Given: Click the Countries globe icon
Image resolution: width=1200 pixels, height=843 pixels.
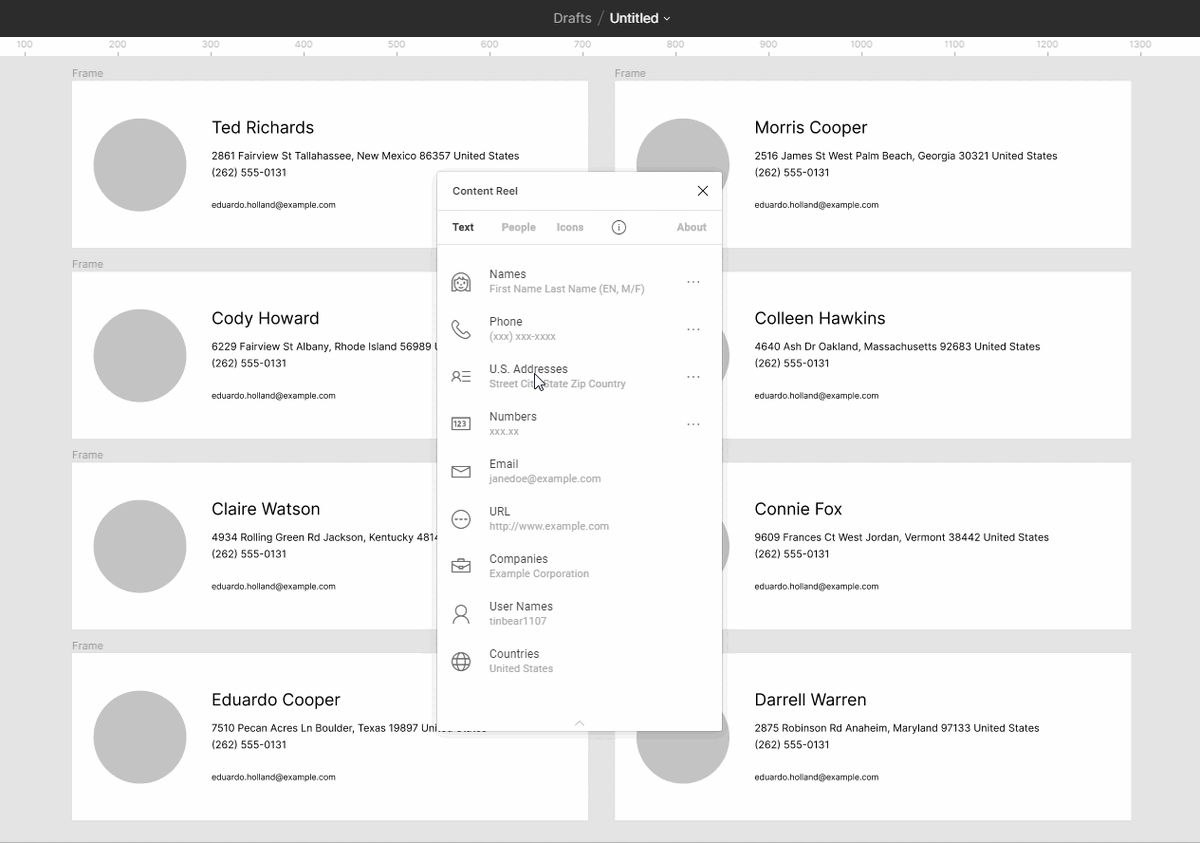Looking at the screenshot, I should [x=461, y=661].
